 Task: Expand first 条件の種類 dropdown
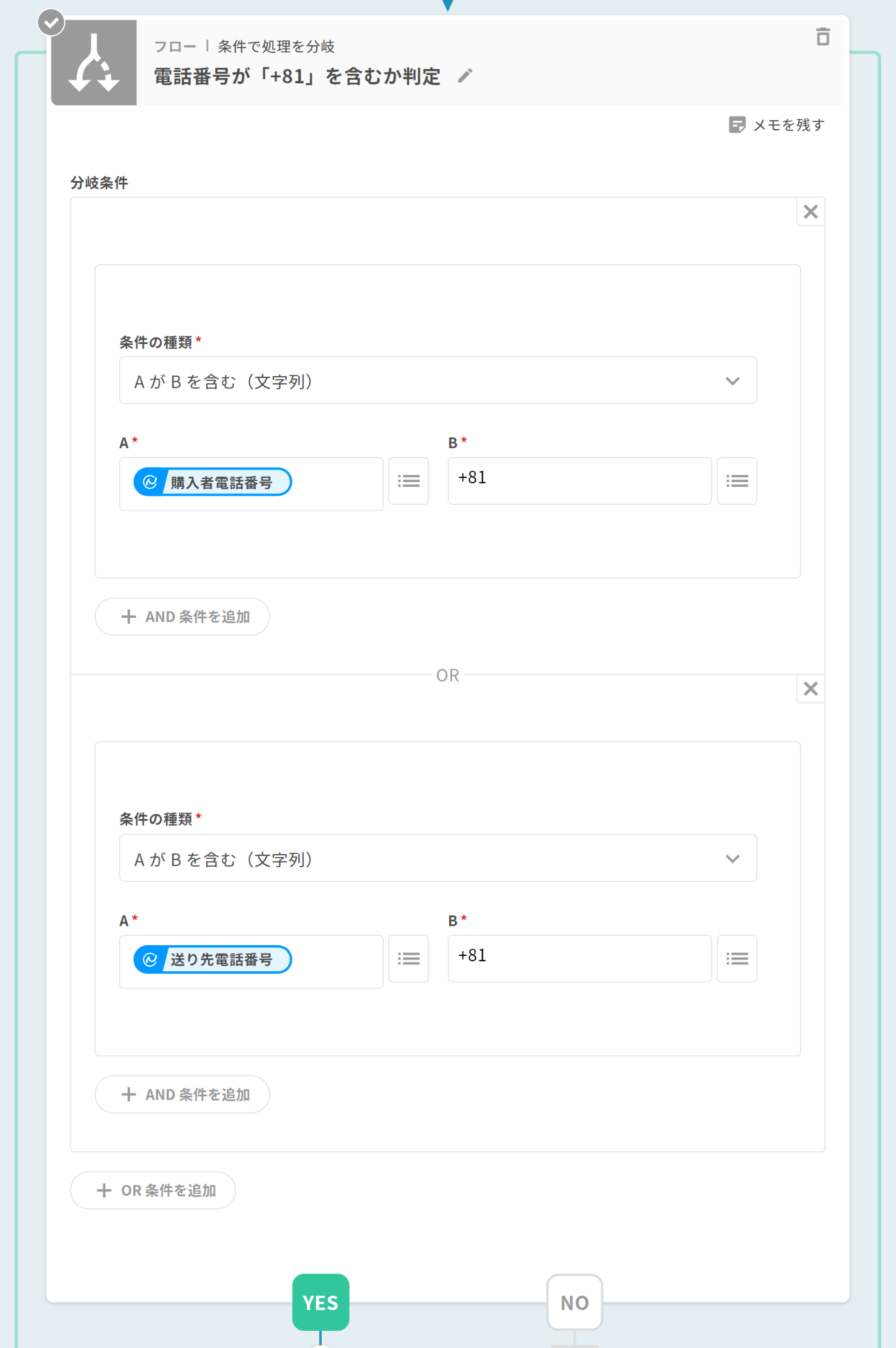click(438, 380)
